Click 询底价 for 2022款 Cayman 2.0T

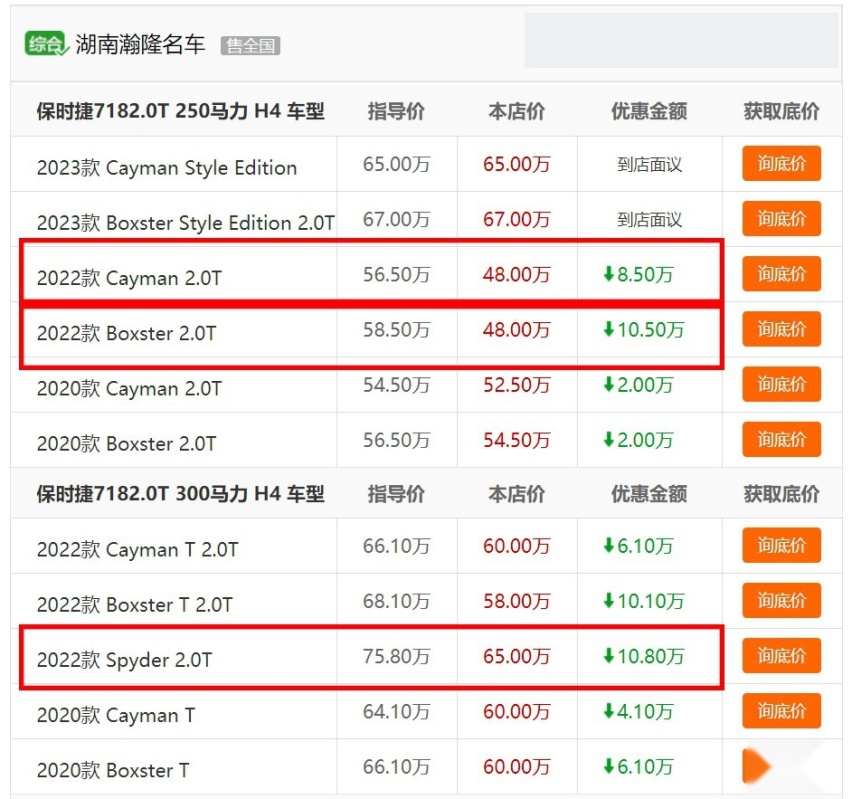(781, 273)
